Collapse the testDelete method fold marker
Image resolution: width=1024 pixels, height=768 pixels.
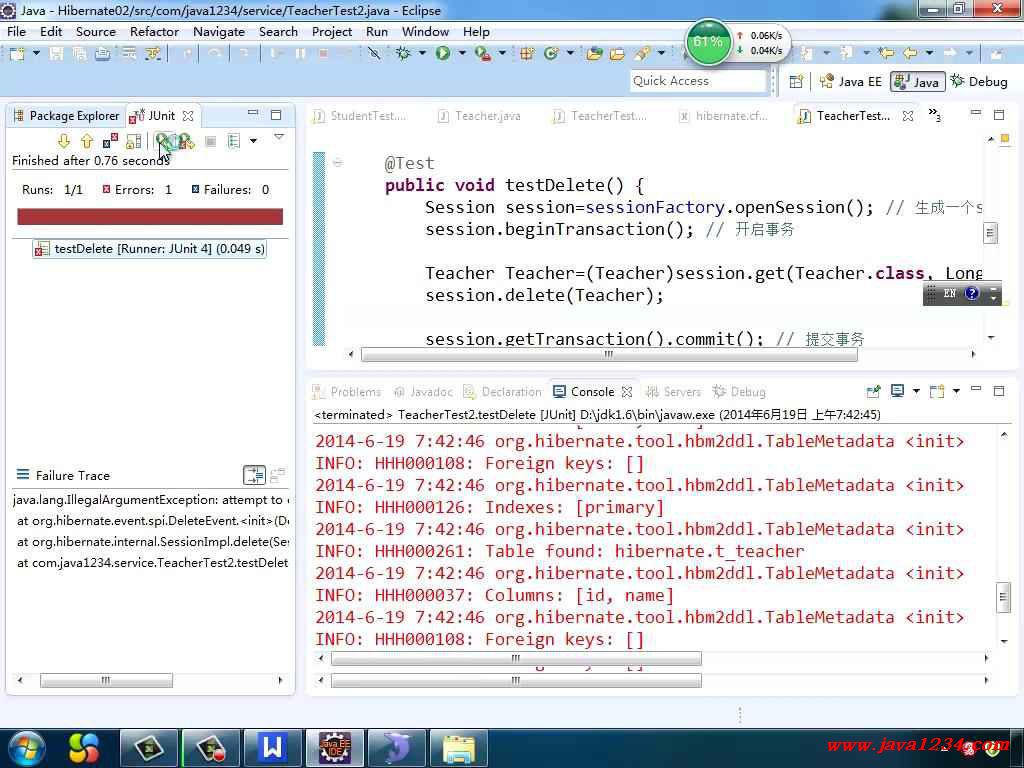(x=338, y=163)
